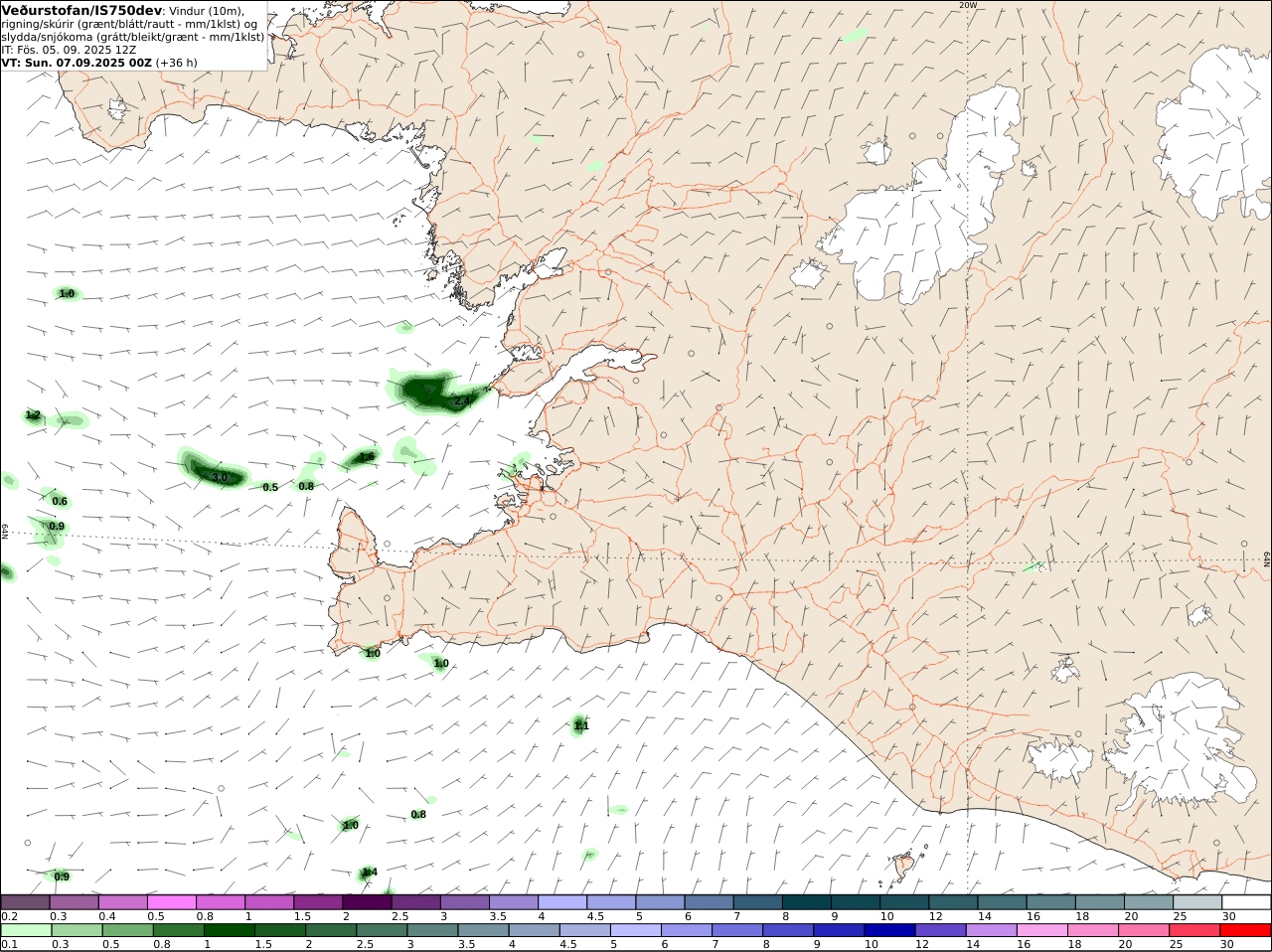Click the '0.5' precipitation value on the map

(270, 488)
